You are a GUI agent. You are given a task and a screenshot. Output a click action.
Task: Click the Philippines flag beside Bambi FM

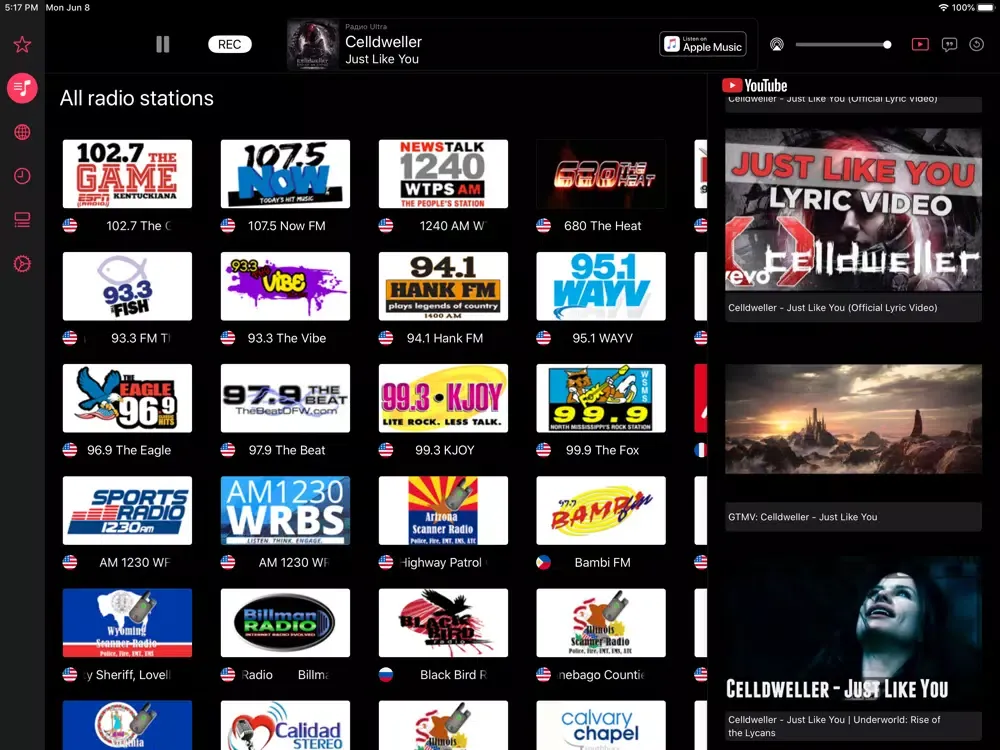pos(543,562)
